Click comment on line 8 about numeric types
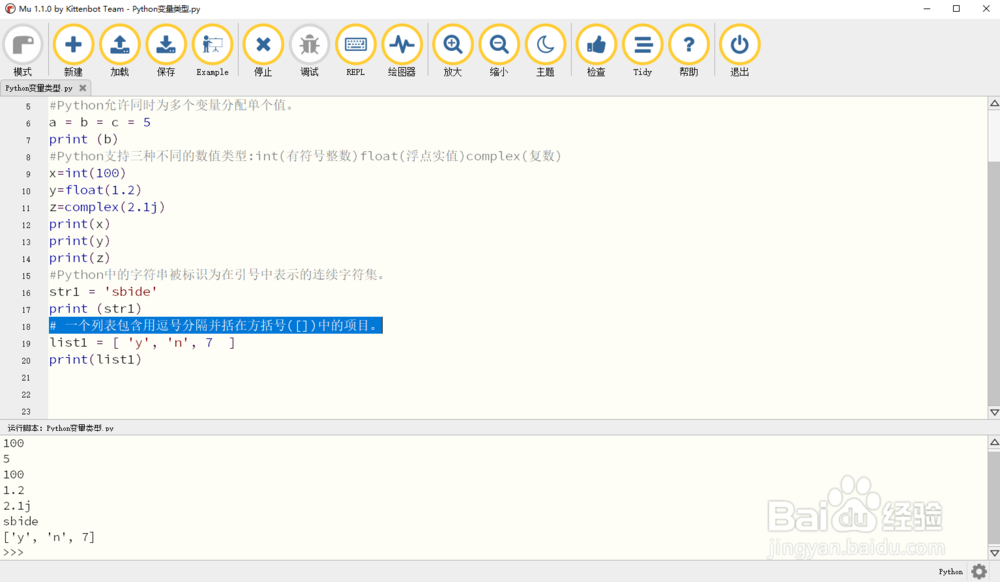 coord(305,156)
